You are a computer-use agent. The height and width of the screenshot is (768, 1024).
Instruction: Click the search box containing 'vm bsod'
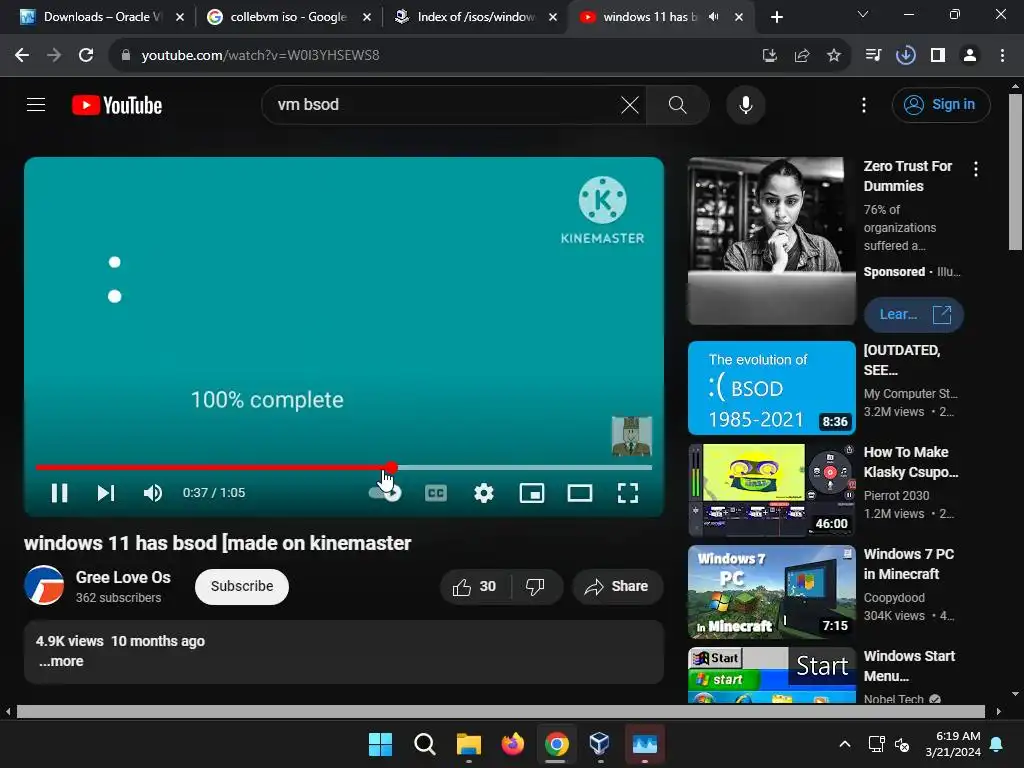pos(444,104)
